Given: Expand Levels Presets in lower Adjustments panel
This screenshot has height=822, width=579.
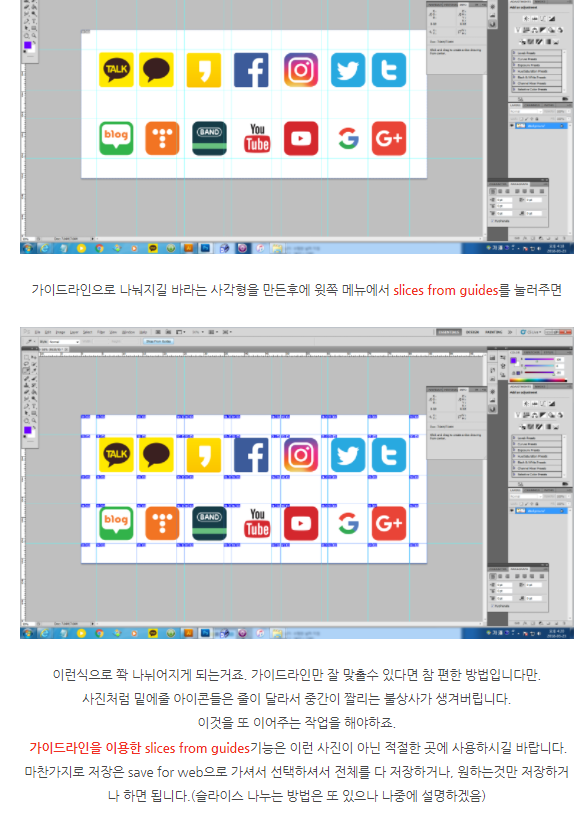Looking at the screenshot, I should tap(514, 438).
